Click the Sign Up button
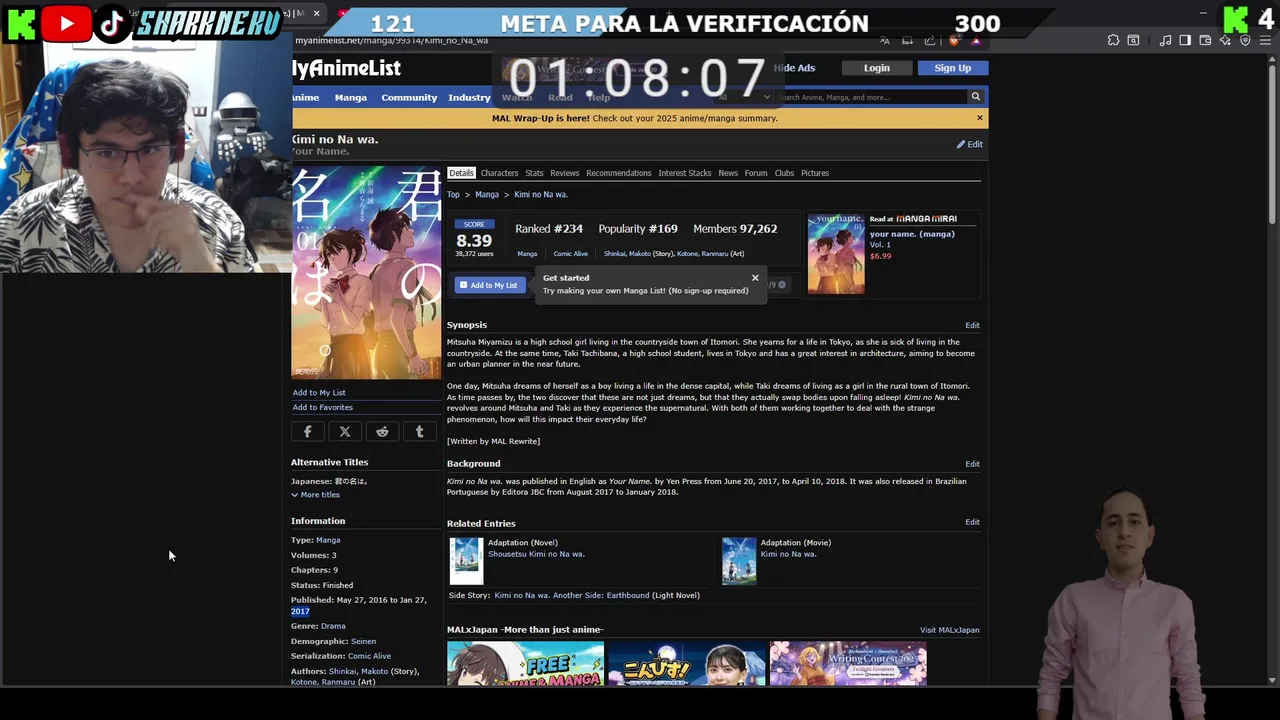The height and width of the screenshot is (720, 1280). tap(952, 68)
